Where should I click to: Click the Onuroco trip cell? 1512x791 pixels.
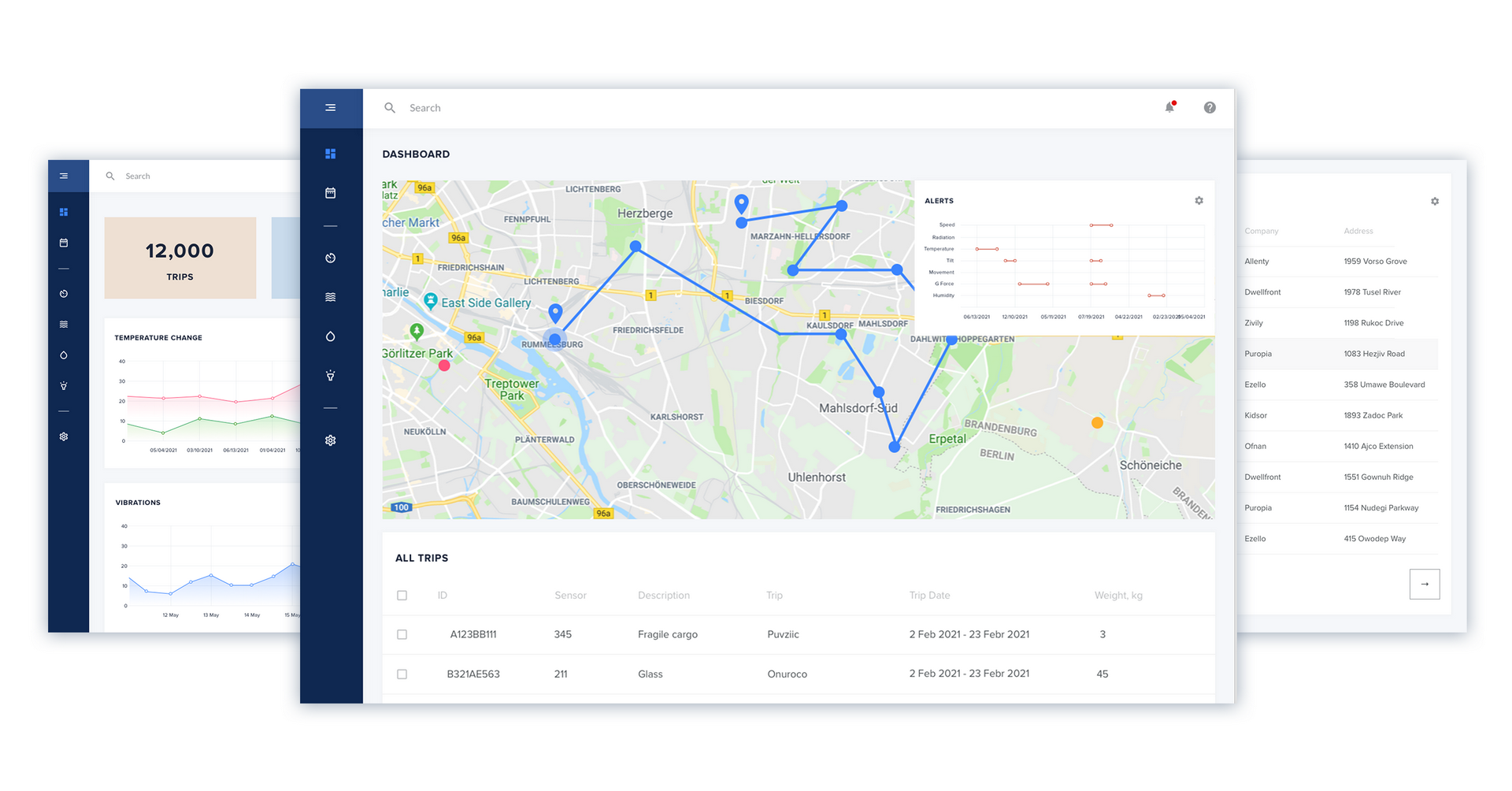click(787, 674)
